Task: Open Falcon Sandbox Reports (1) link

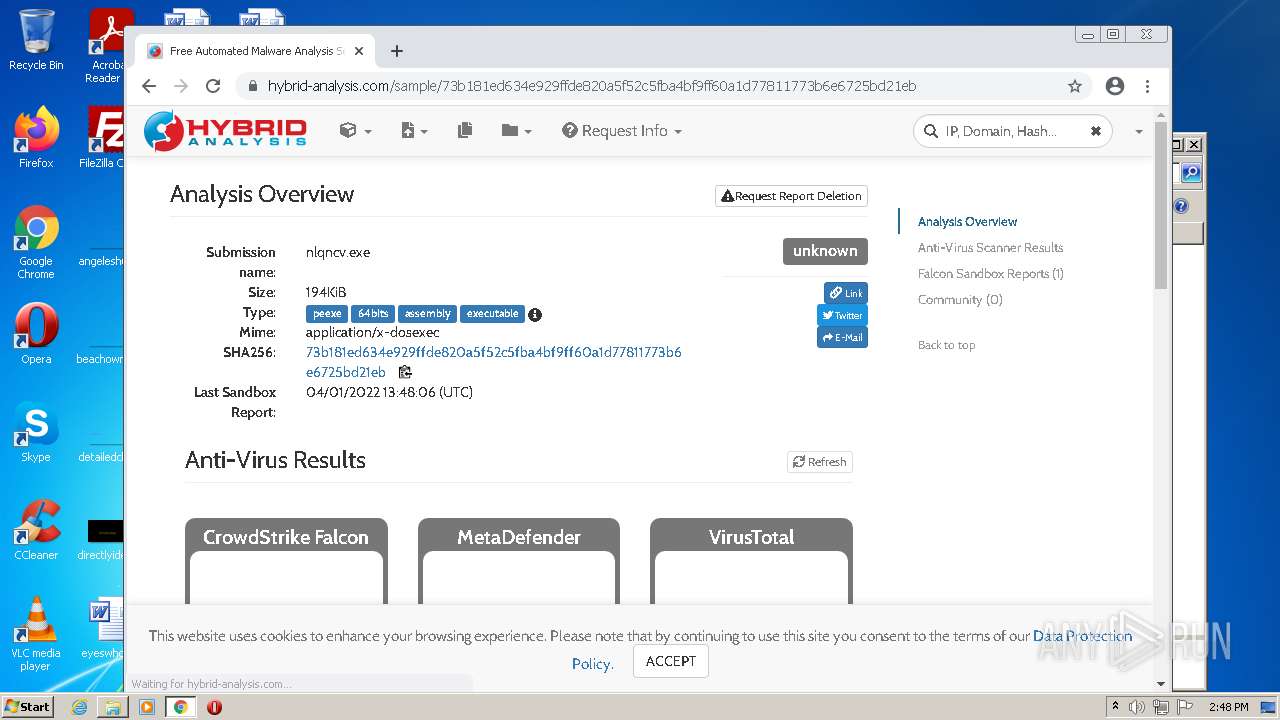Action: [990, 274]
